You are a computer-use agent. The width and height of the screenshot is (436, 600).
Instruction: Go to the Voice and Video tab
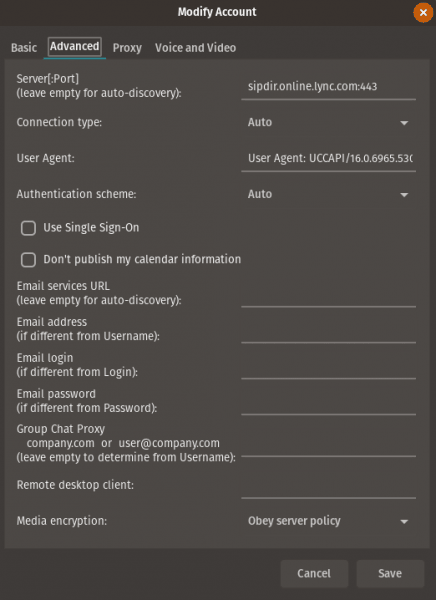195,48
